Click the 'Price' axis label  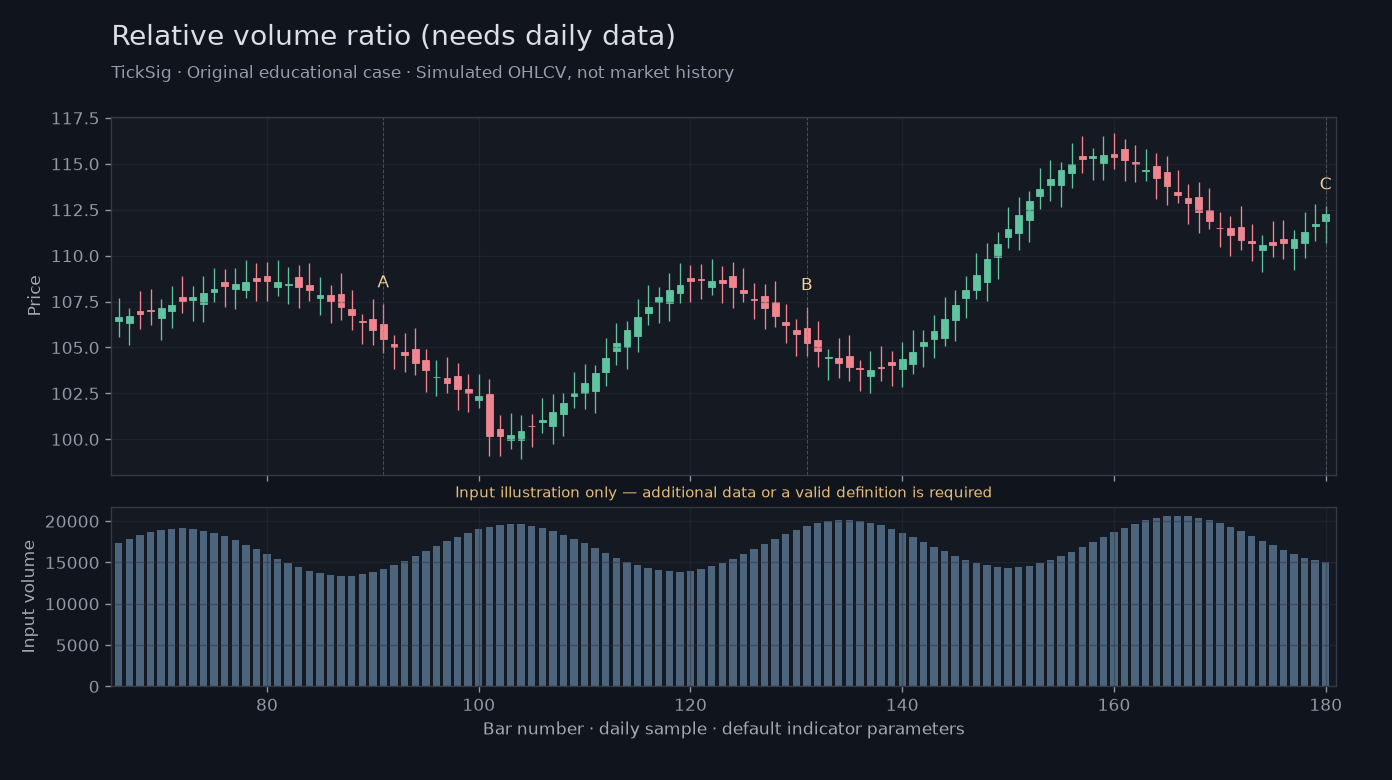pyautogui.click(x=35, y=296)
